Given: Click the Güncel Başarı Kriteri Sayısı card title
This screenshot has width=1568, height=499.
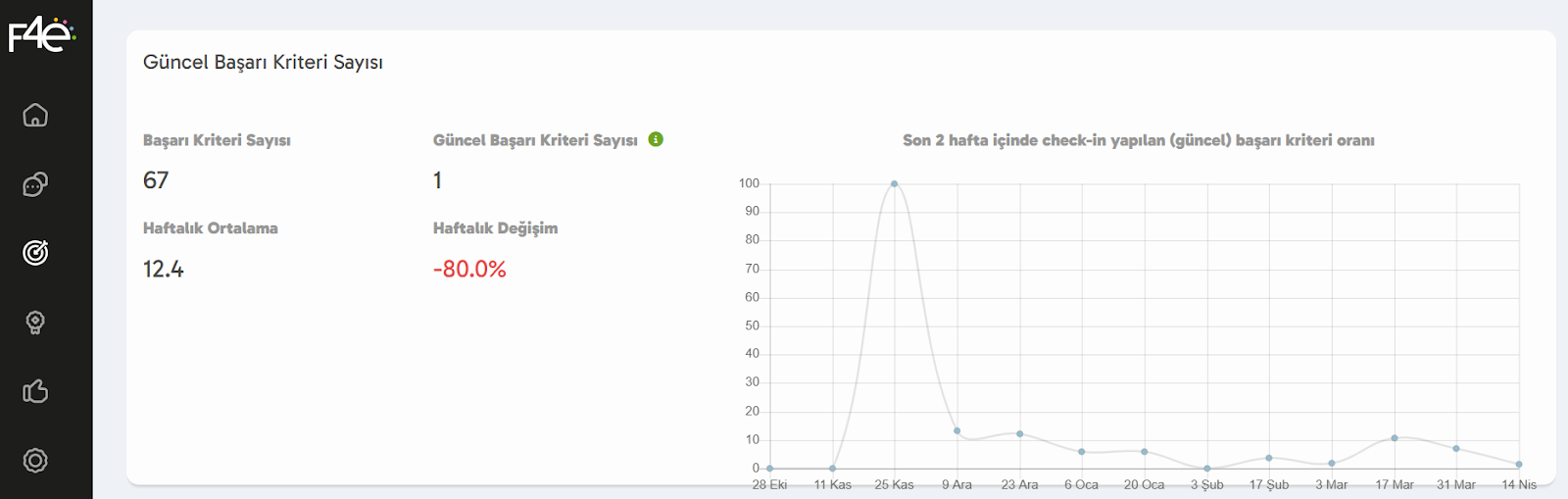Looking at the screenshot, I should pos(263,62).
